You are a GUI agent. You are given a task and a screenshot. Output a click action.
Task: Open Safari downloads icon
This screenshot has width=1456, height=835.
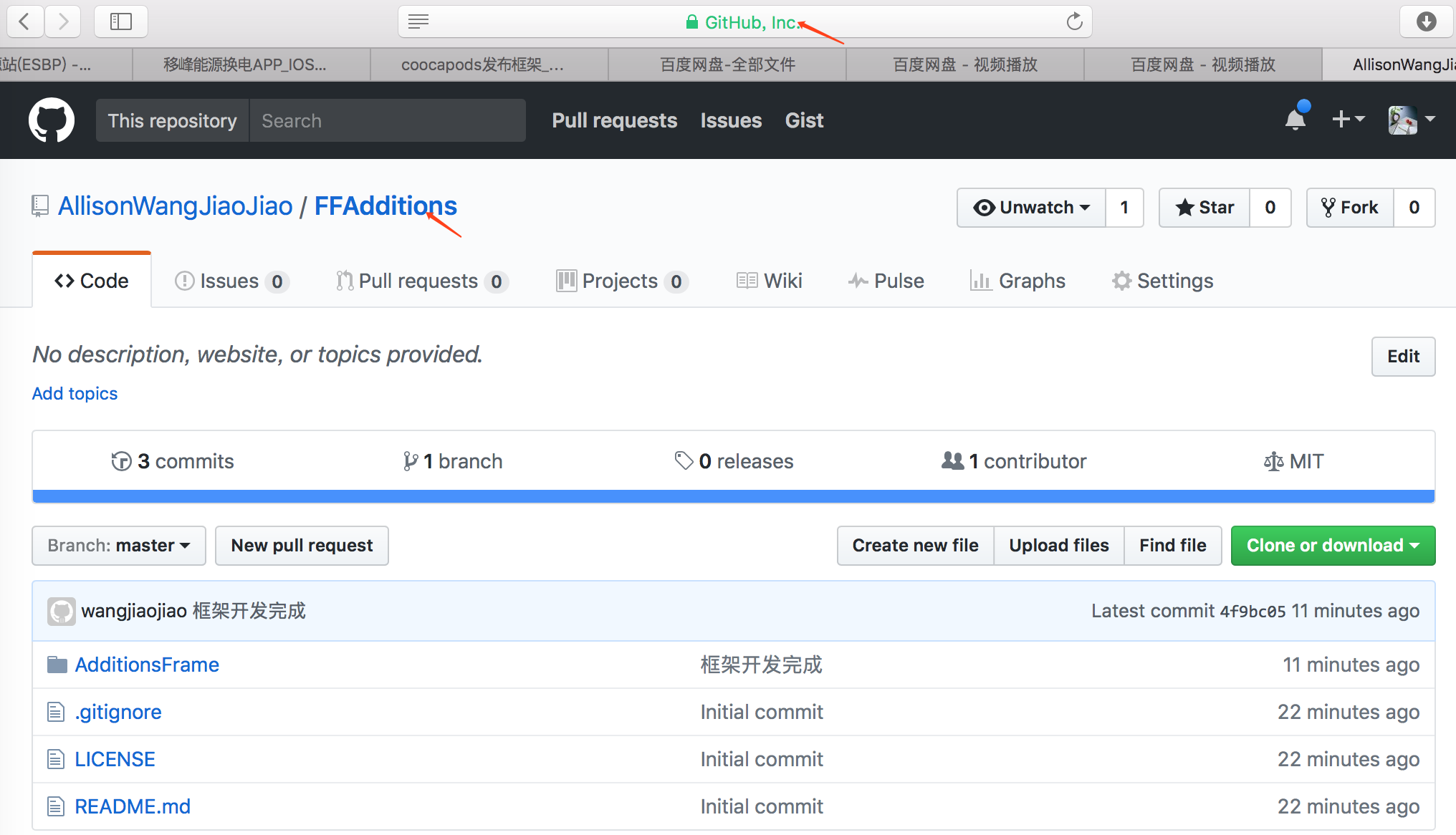(1426, 21)
